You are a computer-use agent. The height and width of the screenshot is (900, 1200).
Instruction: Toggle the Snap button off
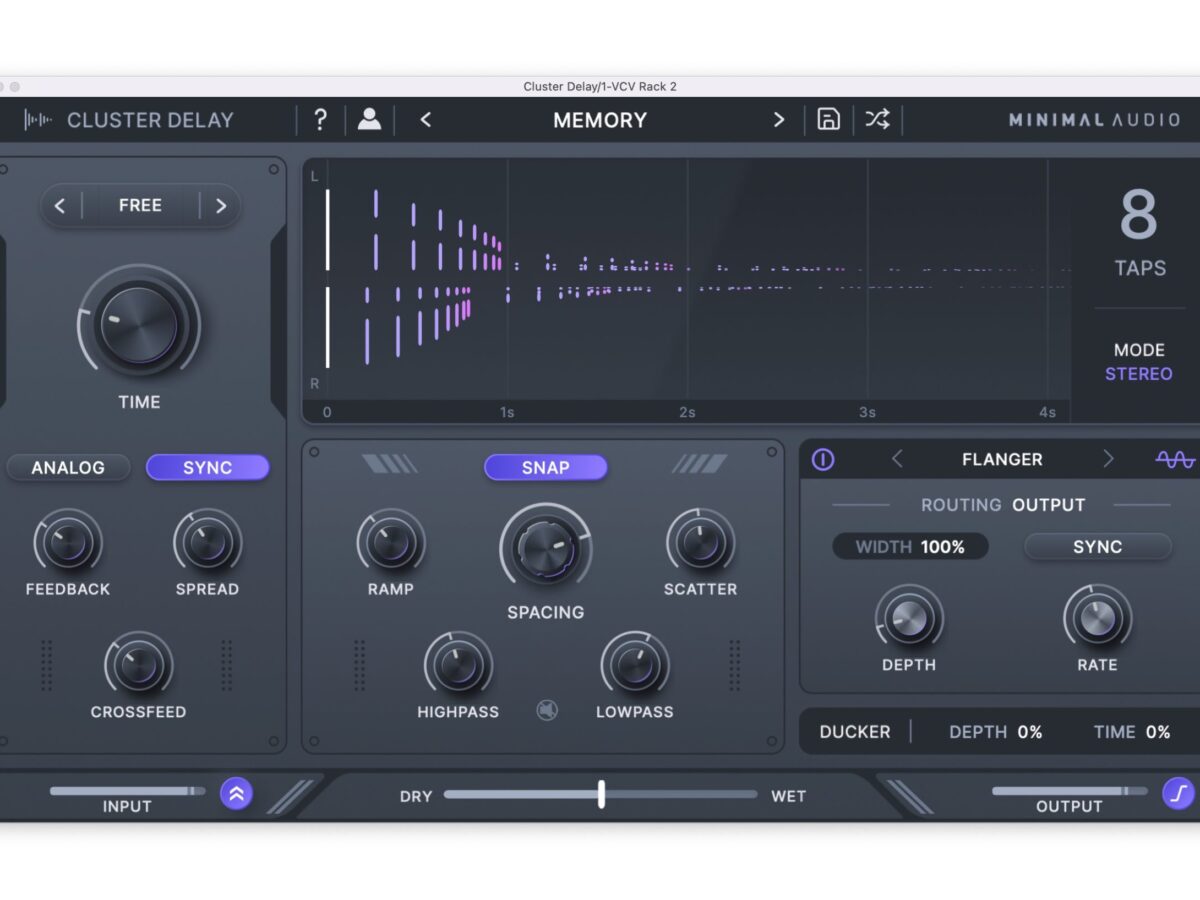pyautogui.click(x=545, y=467)
